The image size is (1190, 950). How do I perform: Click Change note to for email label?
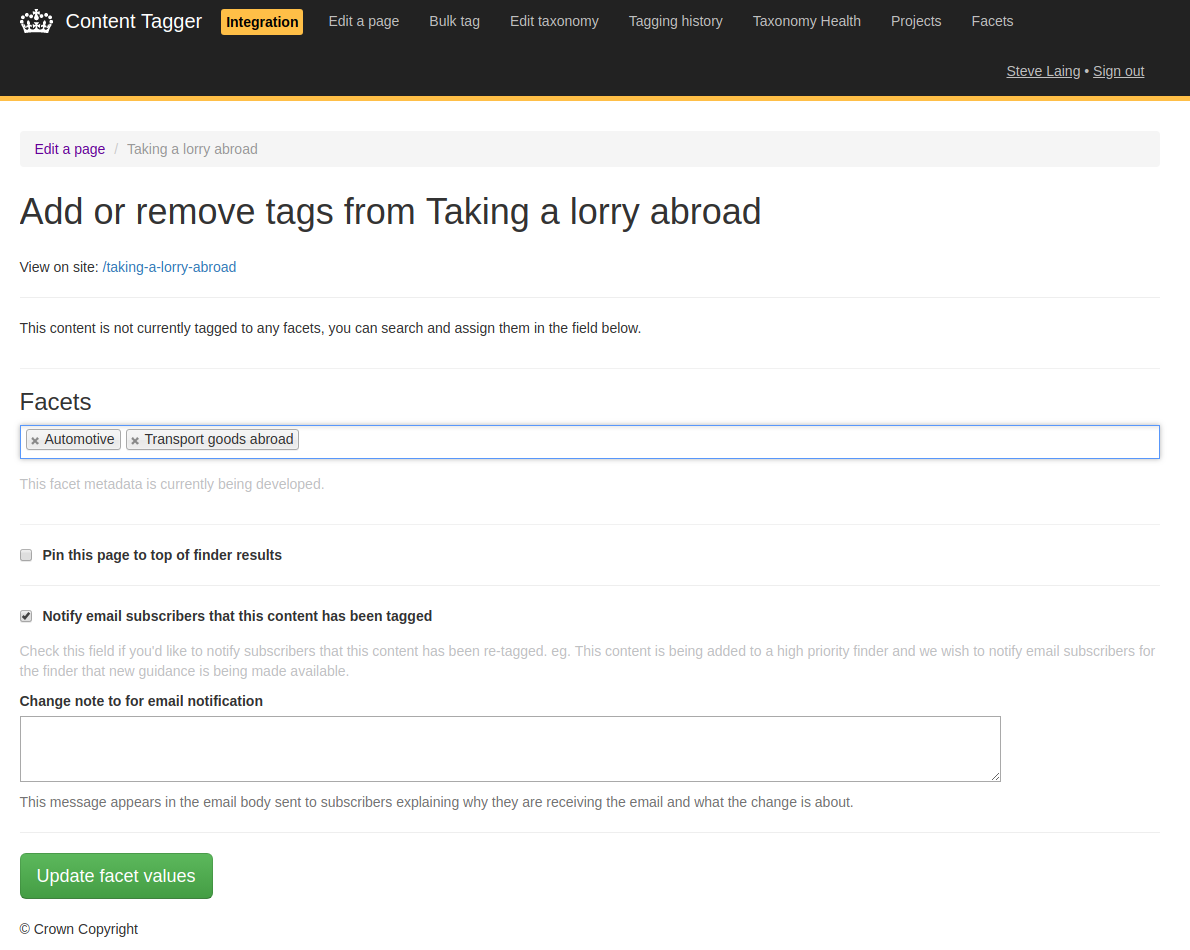pyautogui.click(x=141, y=701)
